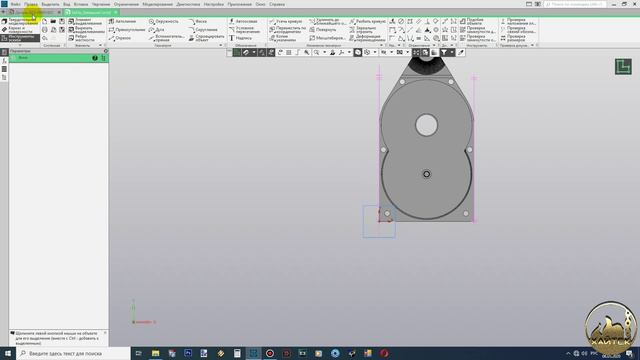Select the Окружность tool

(164, 21)
